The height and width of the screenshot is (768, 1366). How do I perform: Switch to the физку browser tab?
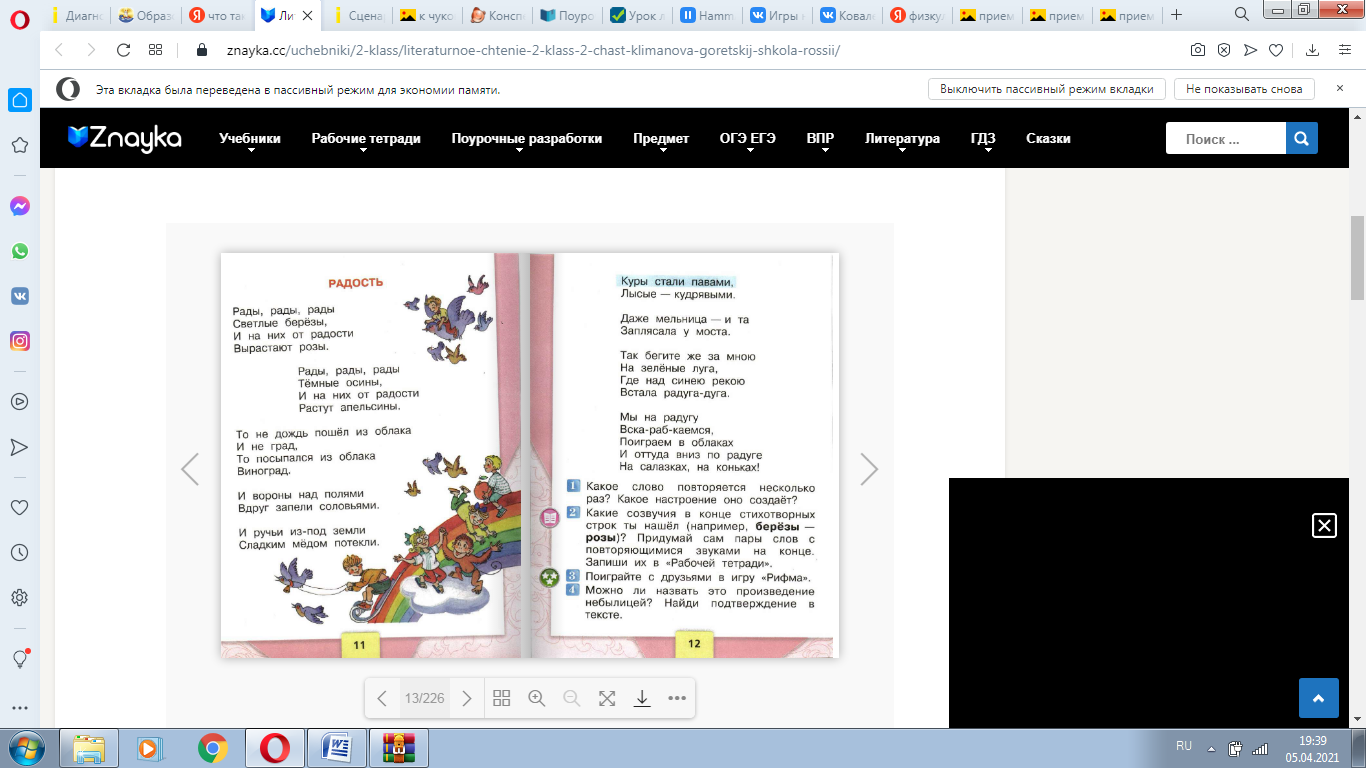click(918, 15)
